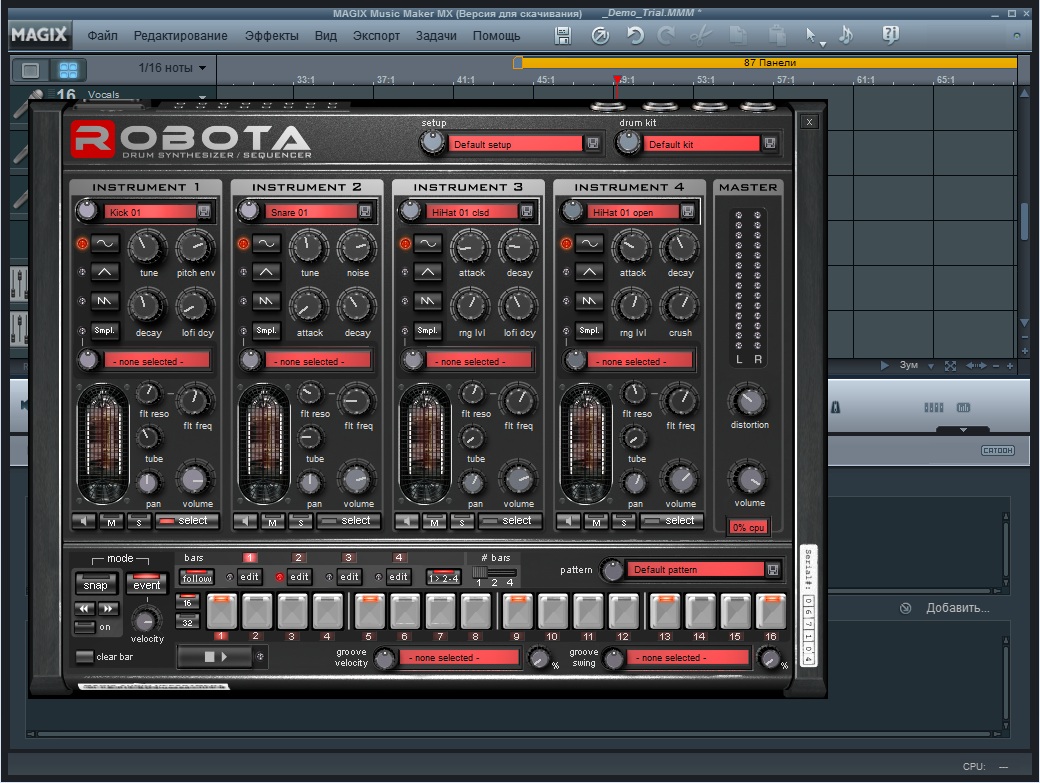This screenshot has height=783, width=1040.
Task: Click the select button for Instrument 2
Action: [x=349, y=521]
